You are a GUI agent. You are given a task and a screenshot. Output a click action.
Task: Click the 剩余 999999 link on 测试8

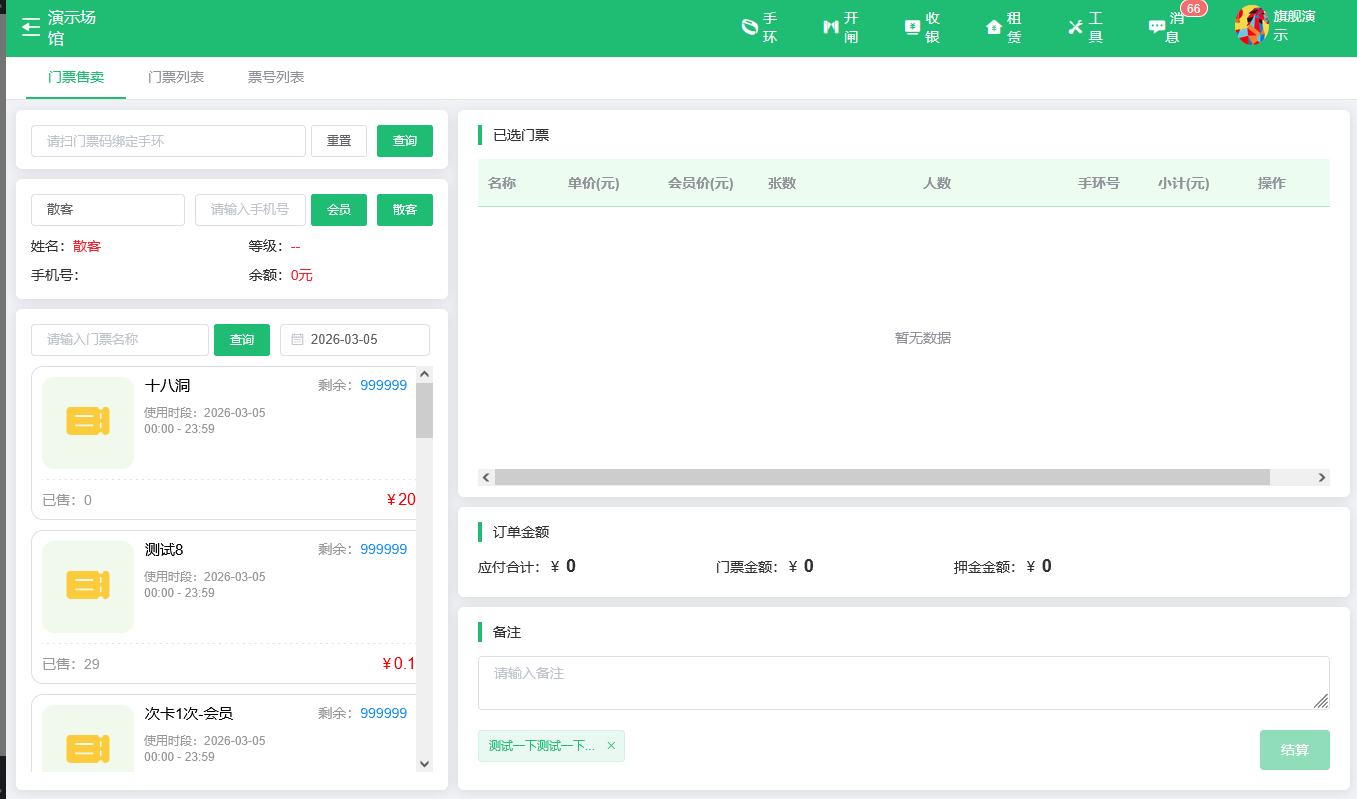click(384, 548)
